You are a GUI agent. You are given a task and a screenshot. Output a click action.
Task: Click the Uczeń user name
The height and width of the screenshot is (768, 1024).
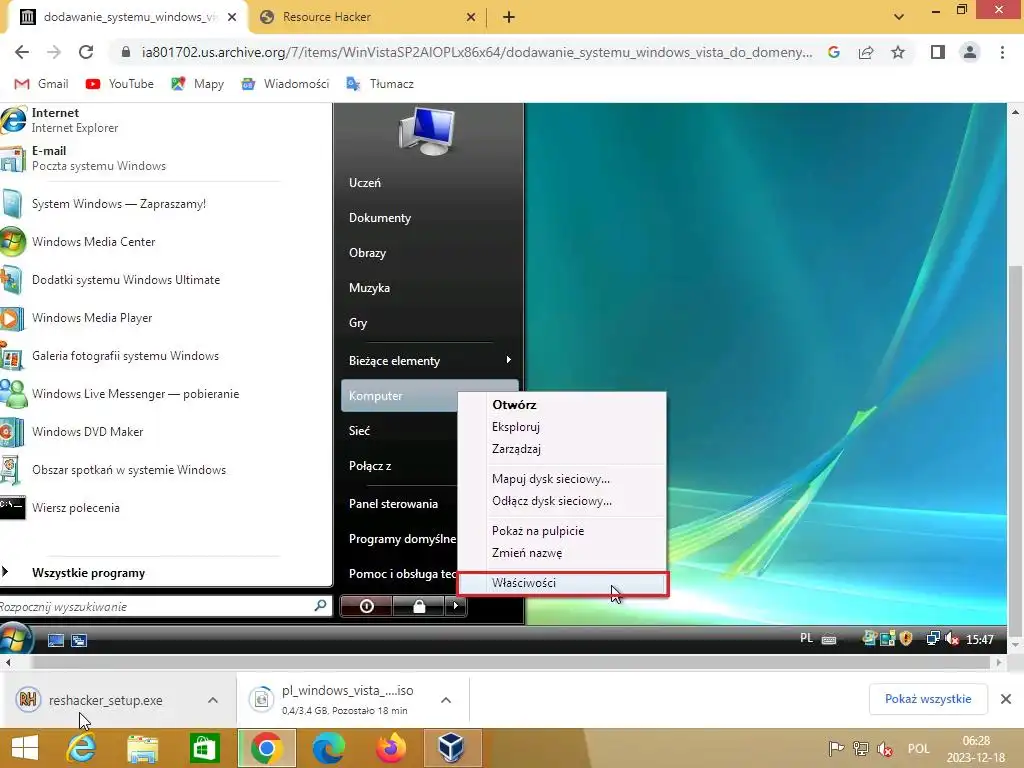pos(364,183)
